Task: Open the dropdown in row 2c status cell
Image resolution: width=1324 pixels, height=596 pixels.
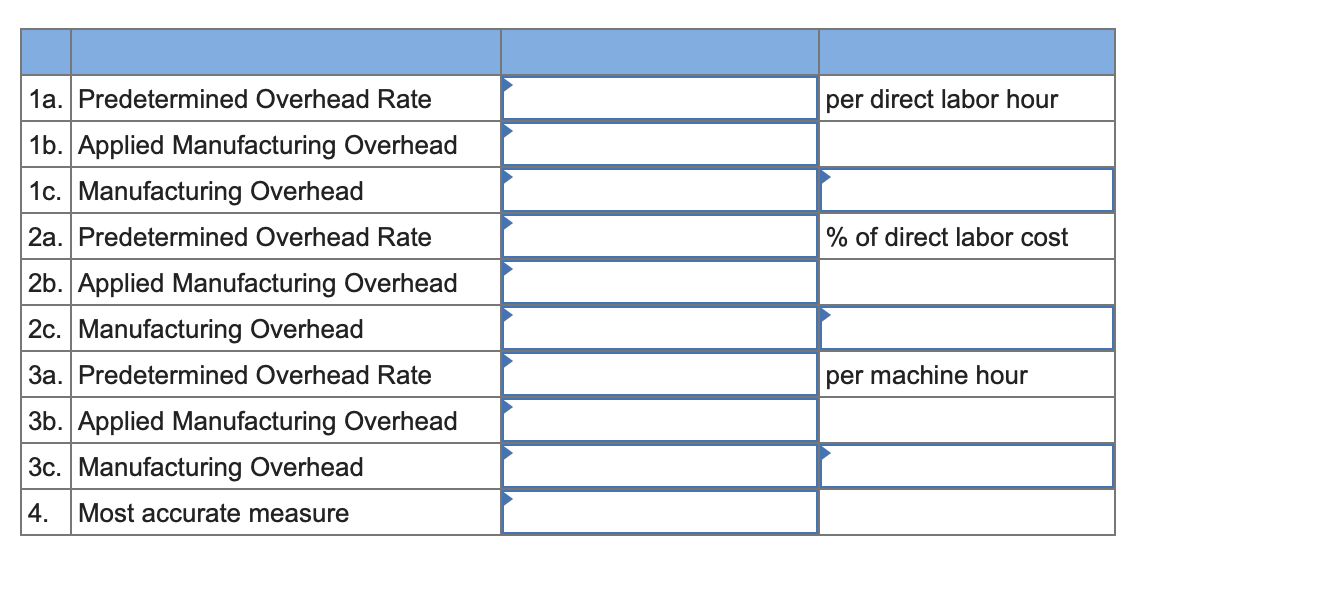Action: tap(825, 312)
